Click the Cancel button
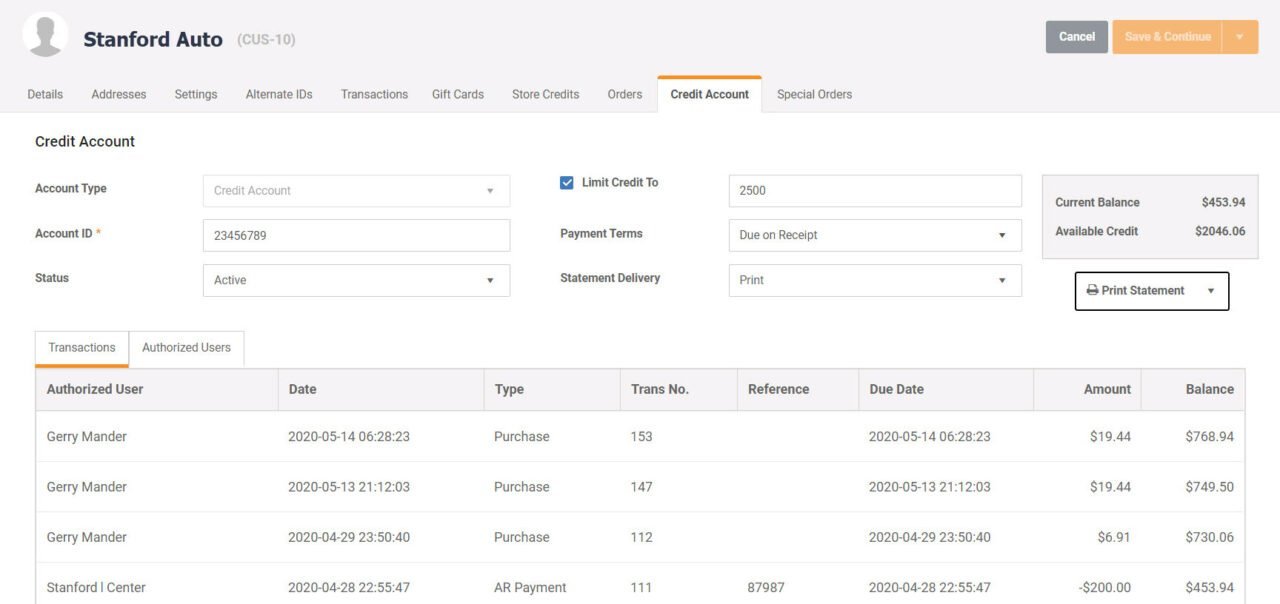The image size is (1280, 604). point(1077,37)
